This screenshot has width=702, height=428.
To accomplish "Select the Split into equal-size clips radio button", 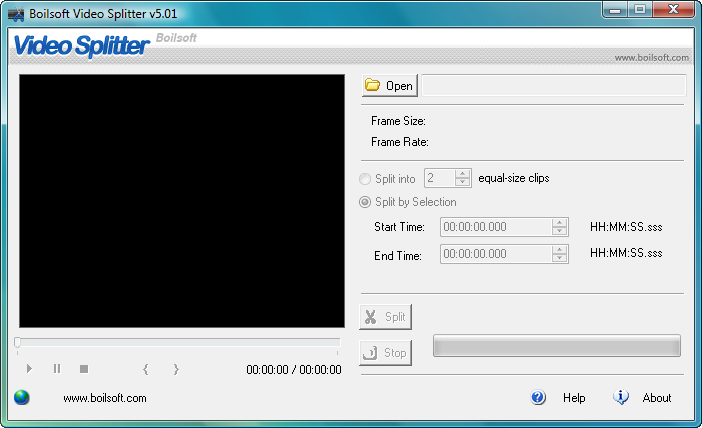I will tap(365, 179).
